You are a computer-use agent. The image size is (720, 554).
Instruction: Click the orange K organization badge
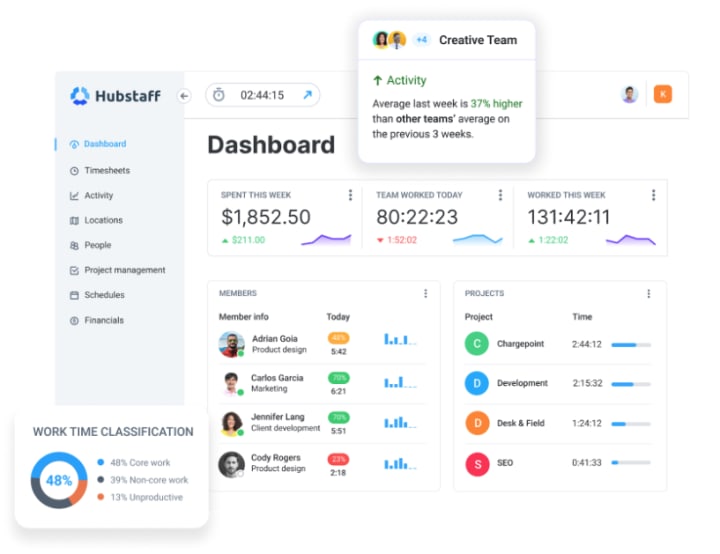[663, 94]
